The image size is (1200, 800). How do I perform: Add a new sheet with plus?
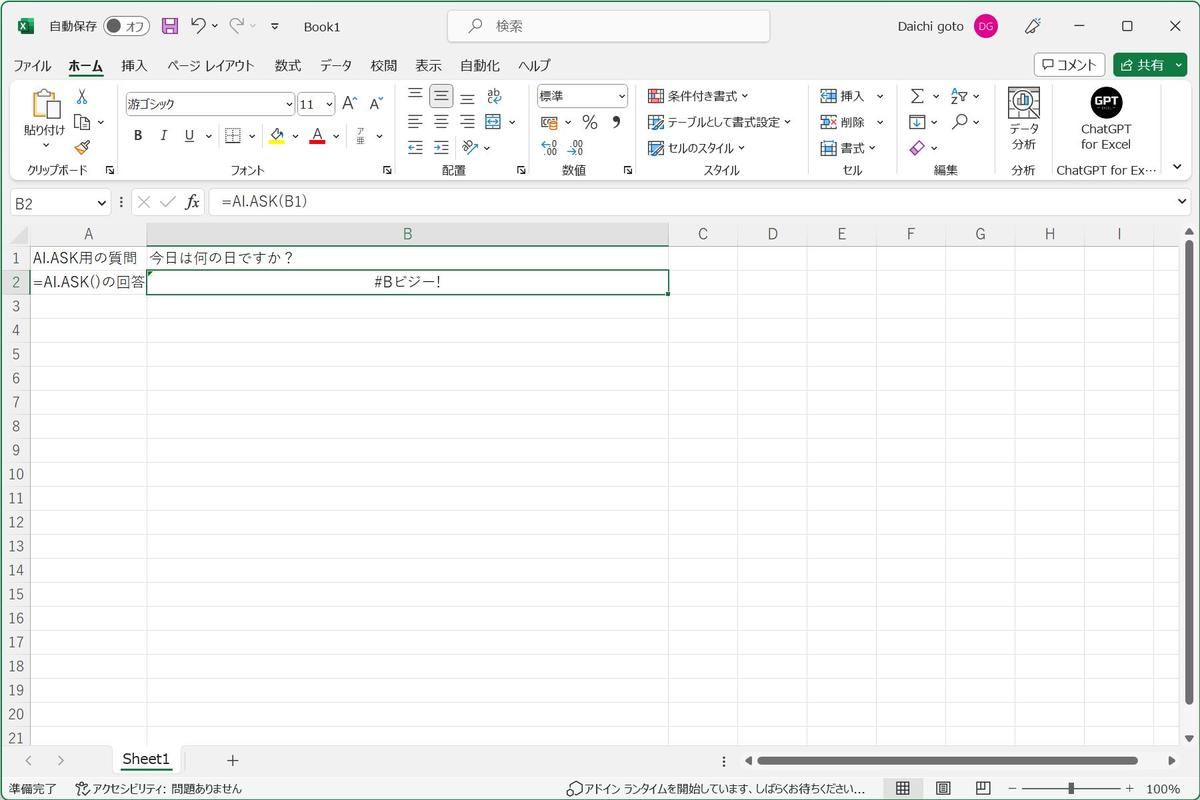(x=232, y=761)
